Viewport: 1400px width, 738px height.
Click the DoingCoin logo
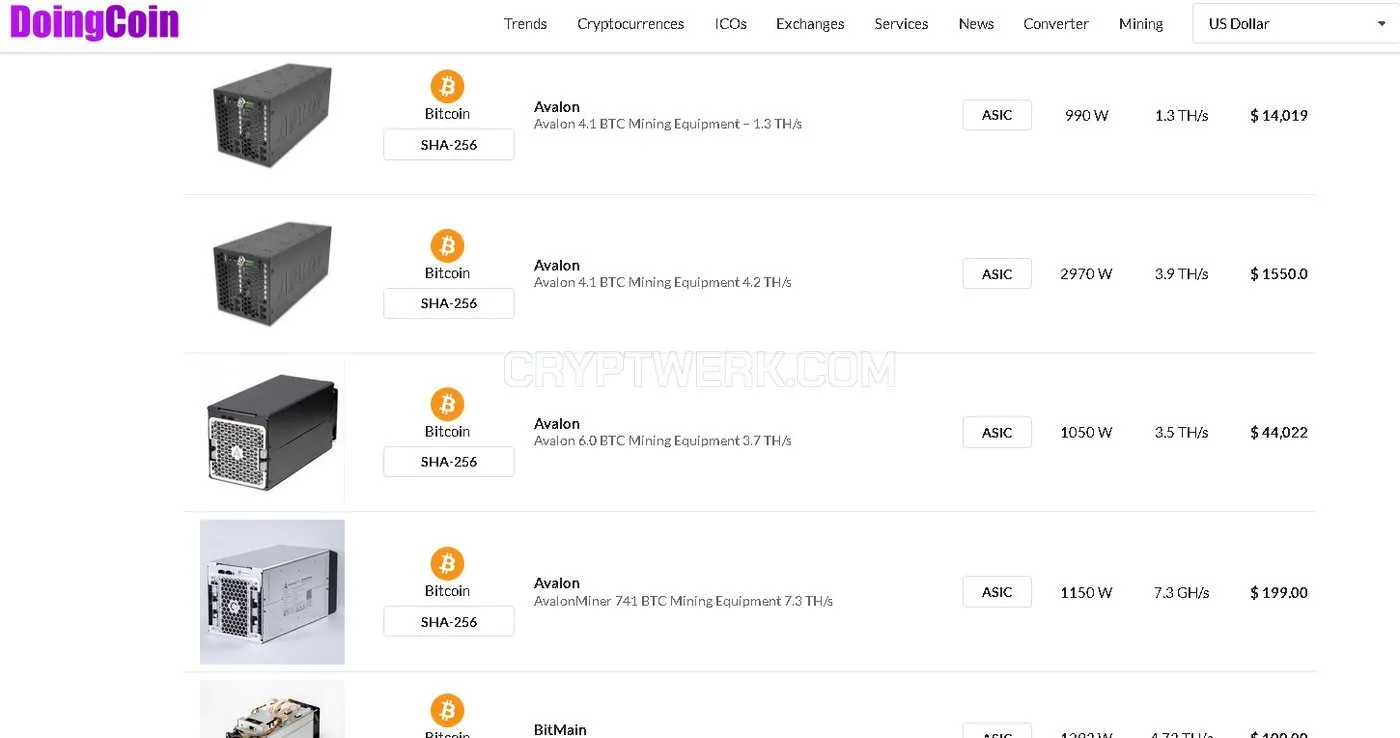click(x=95, y=22)
